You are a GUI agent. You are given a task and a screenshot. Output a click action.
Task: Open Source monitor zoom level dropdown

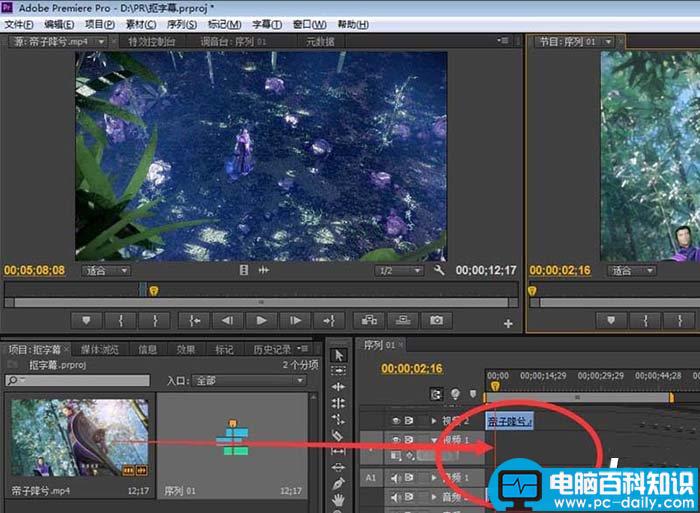(106, 271)
